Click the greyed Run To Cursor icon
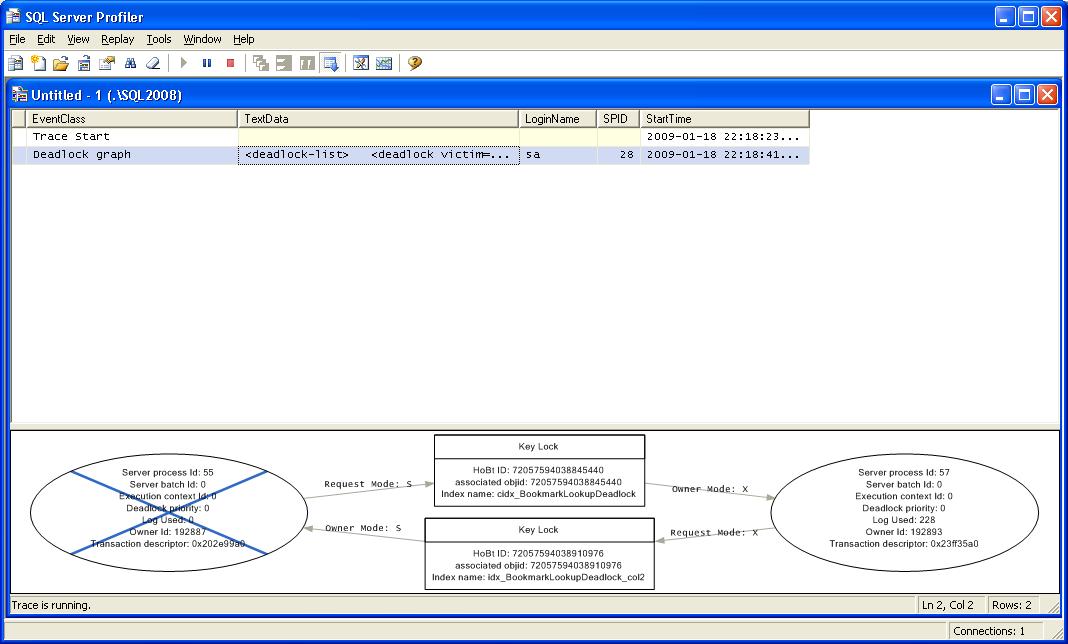The height and width of the screenshot is (644, 1068). [284, 63]
